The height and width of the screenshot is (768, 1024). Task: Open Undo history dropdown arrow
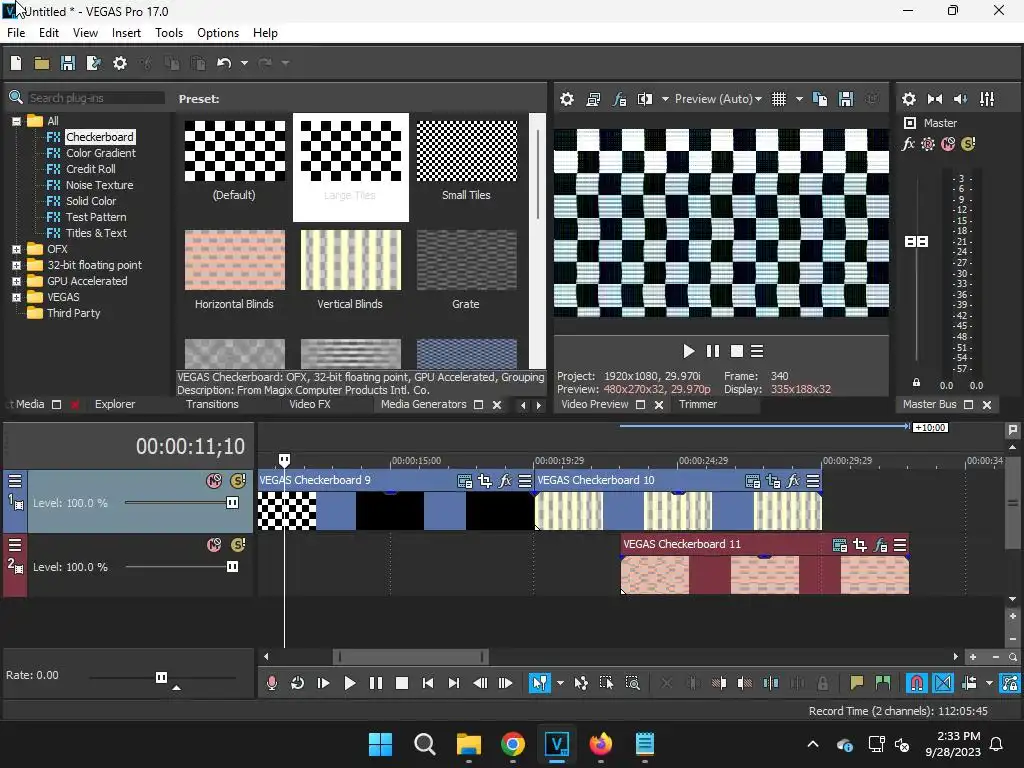[x=244, y=63]
